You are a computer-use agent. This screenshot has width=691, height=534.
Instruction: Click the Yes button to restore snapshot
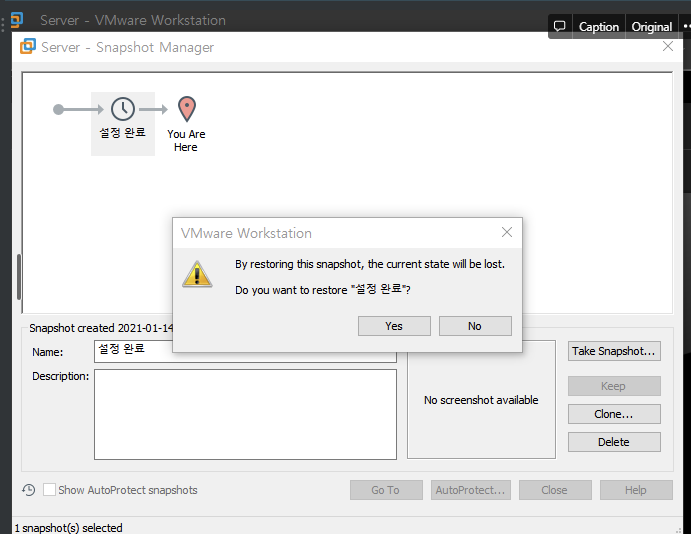pyautogui.click(x=394, y=326)
